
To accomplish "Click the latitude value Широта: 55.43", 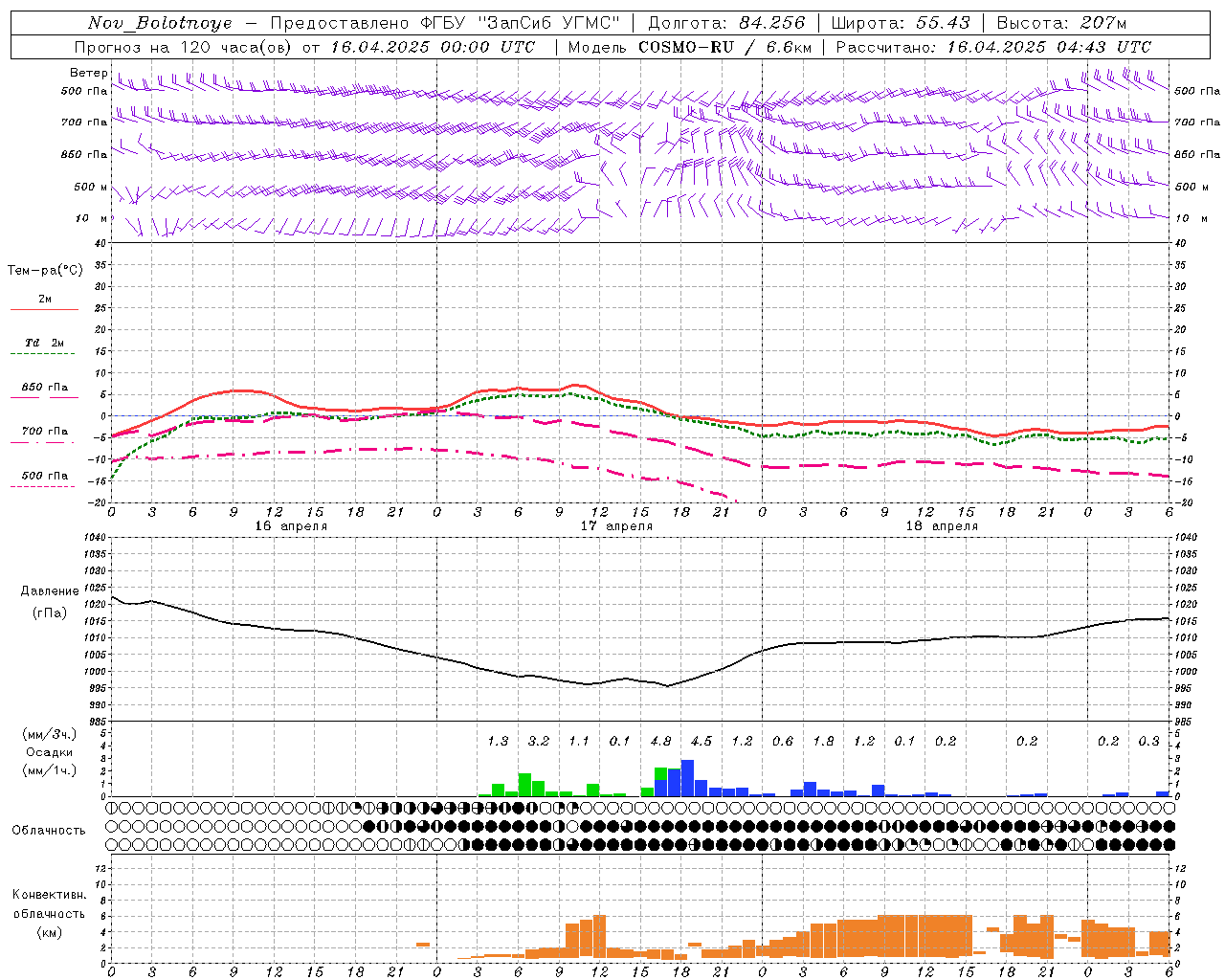I will [x=901, y=23].
